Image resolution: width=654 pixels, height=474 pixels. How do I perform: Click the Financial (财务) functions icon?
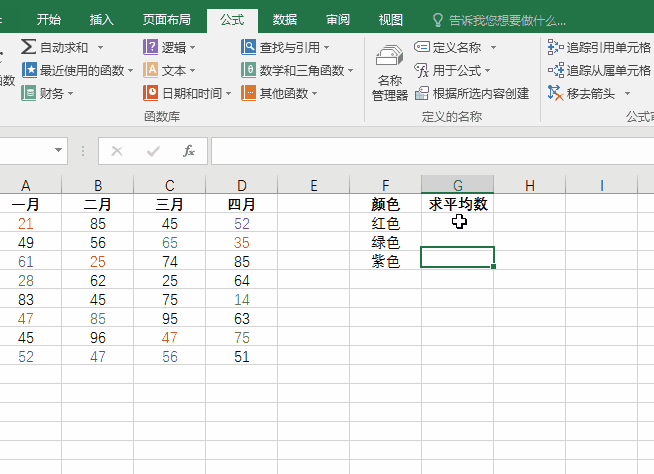pos(28,93)
